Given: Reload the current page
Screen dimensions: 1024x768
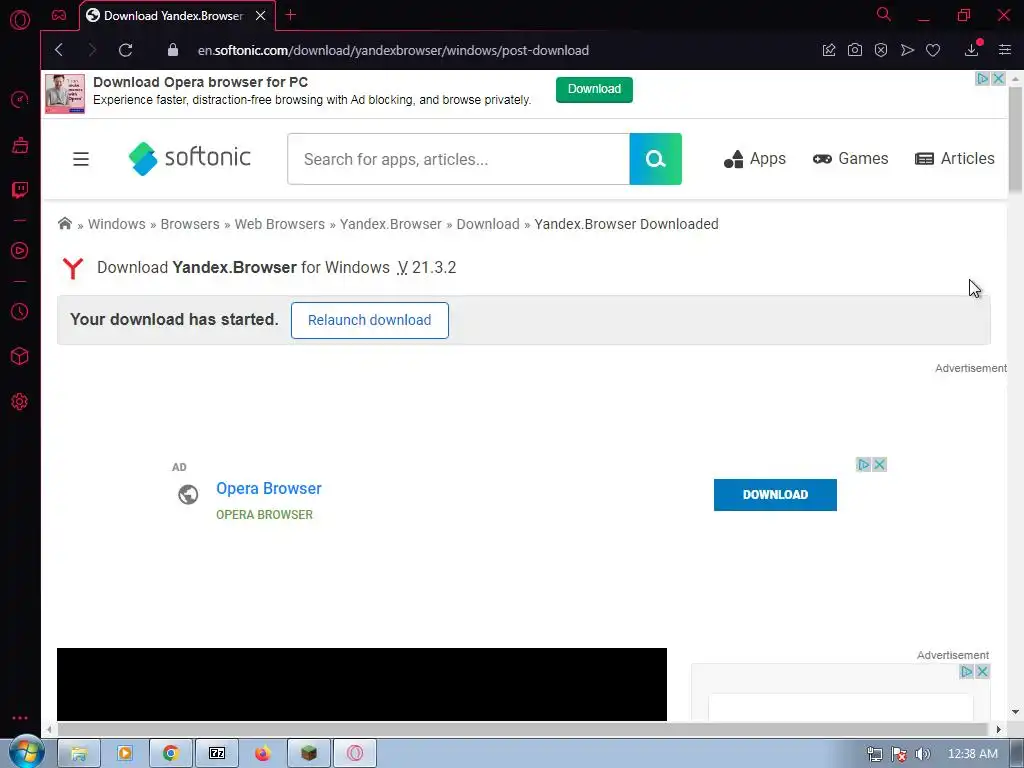Looking at the screenshot, I should pyautogui.click(x=125, y=50).
